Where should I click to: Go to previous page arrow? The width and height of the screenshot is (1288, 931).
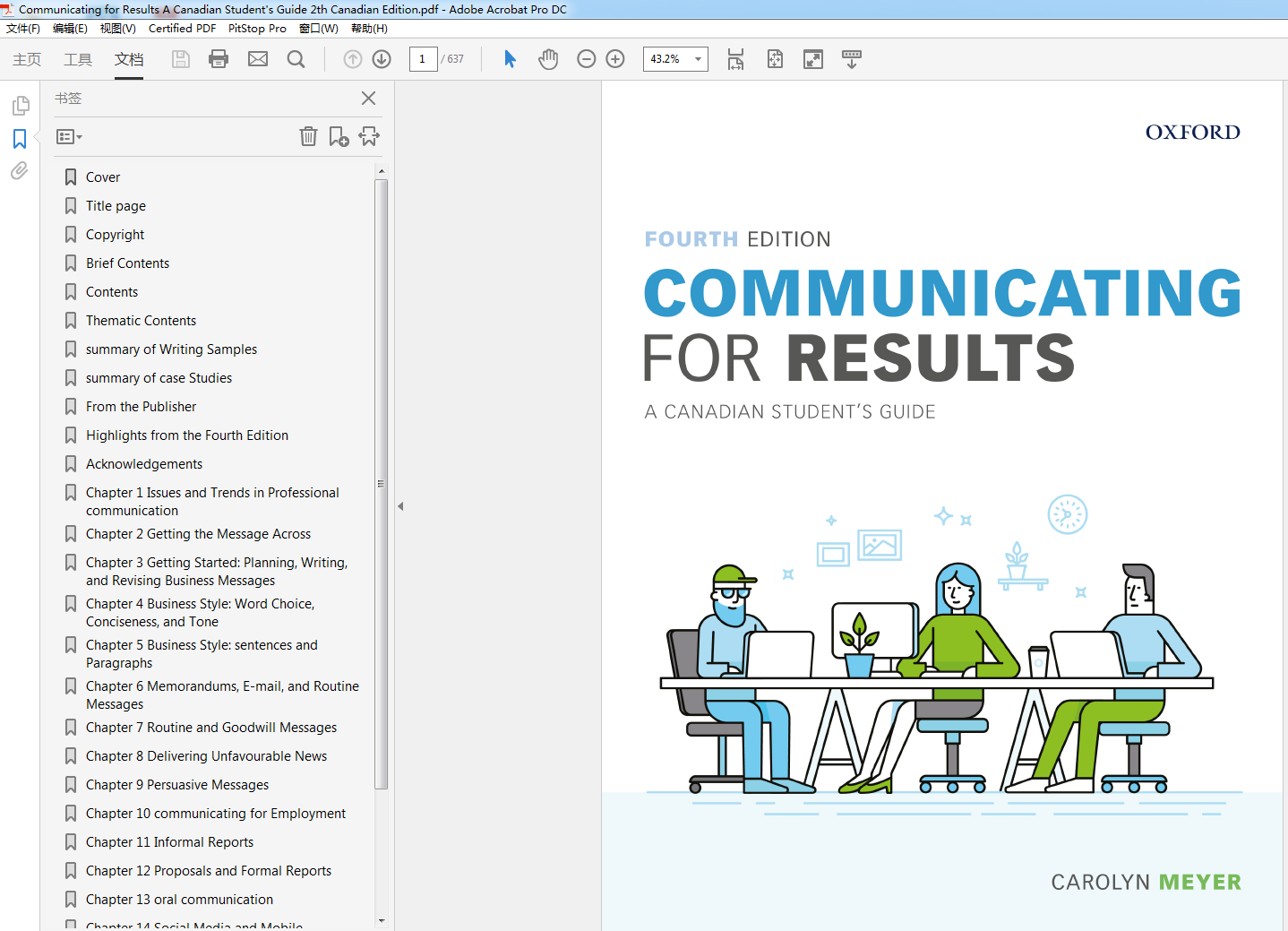pos(353,59)
